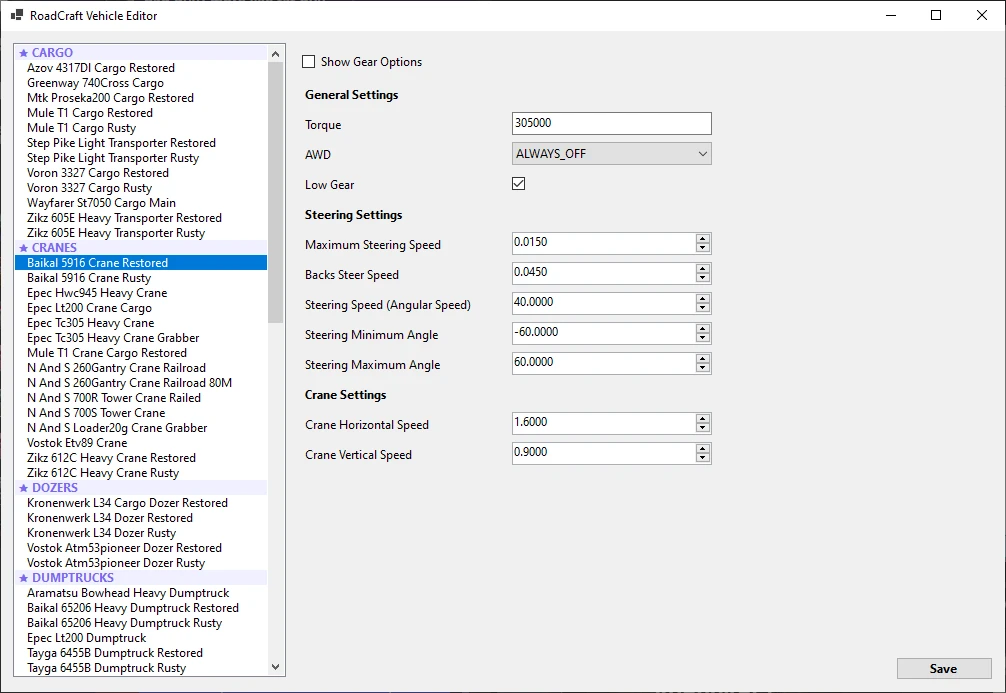Viewport: 1006px width, 693px height.
Task: Decrease Crane Vertical Speed with down arrow
Action: (x=703, y=459)
